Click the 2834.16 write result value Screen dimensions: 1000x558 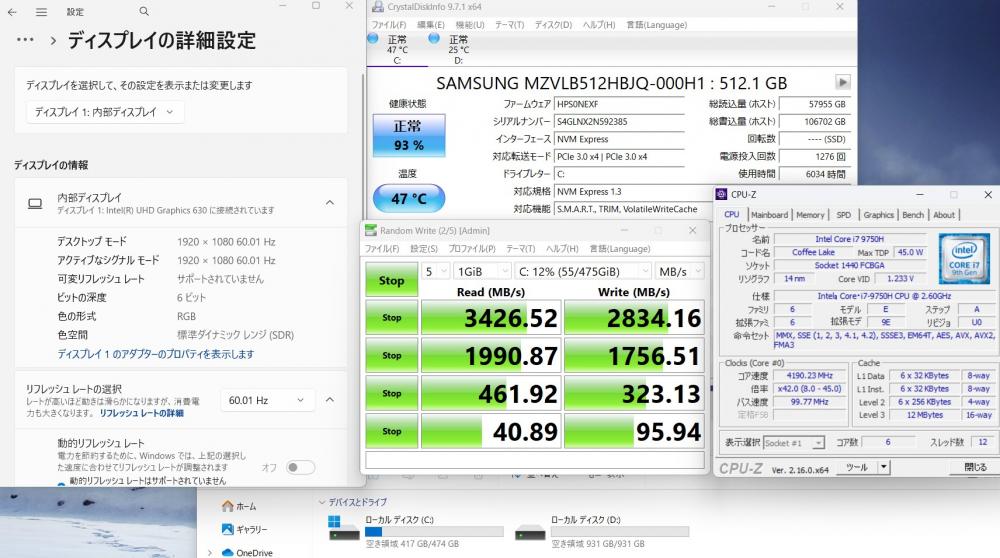634,318
